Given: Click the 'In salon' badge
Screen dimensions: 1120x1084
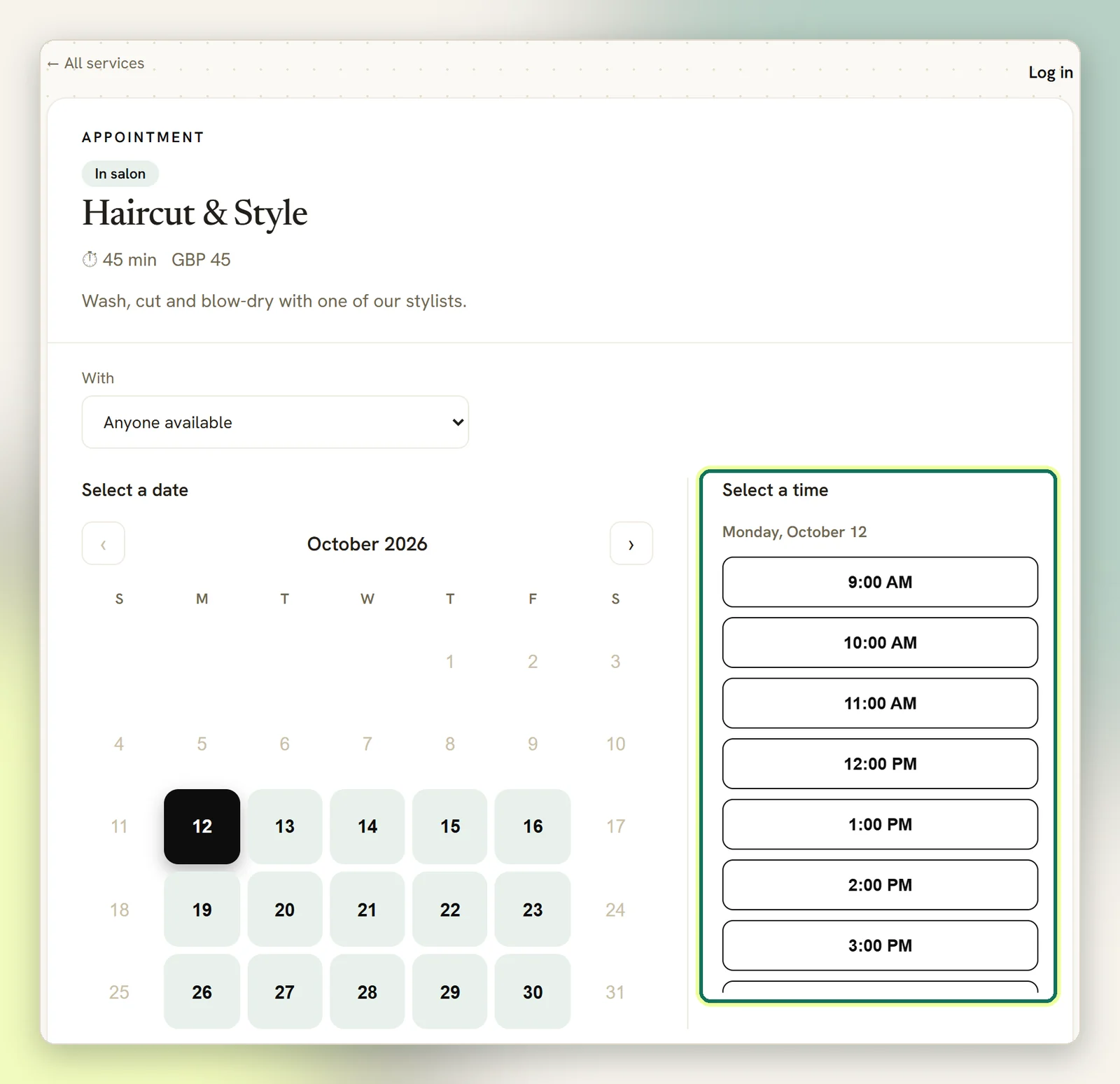Looking at the screenshot, I should click(120, 174).
